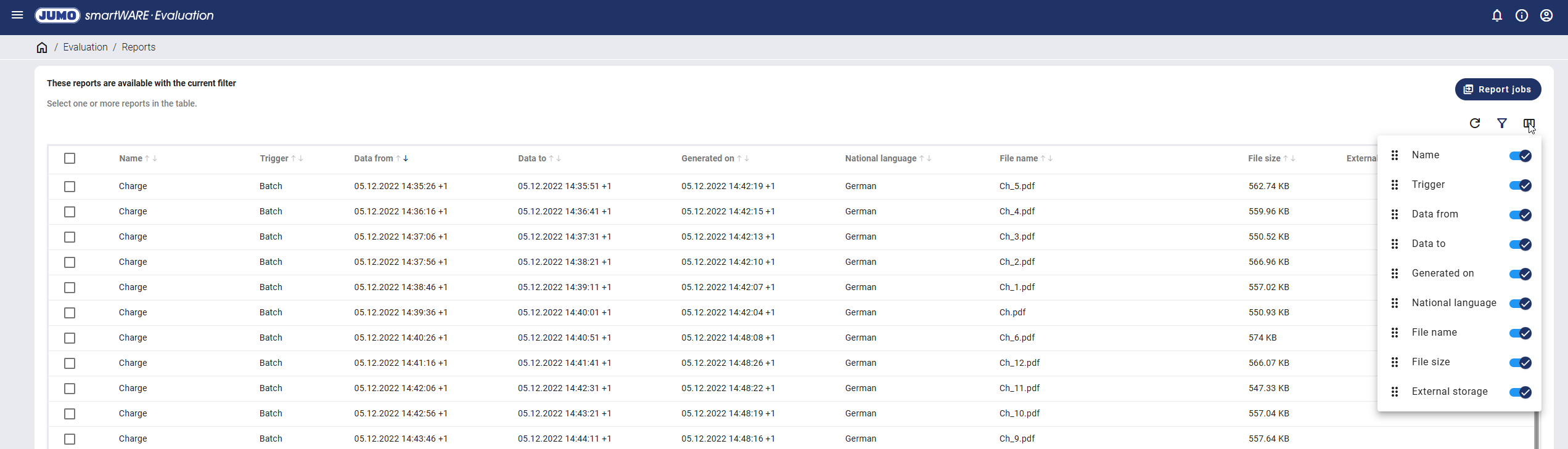
Task: Click the home breadcrumb icon
Action: (x=42, y=47)
